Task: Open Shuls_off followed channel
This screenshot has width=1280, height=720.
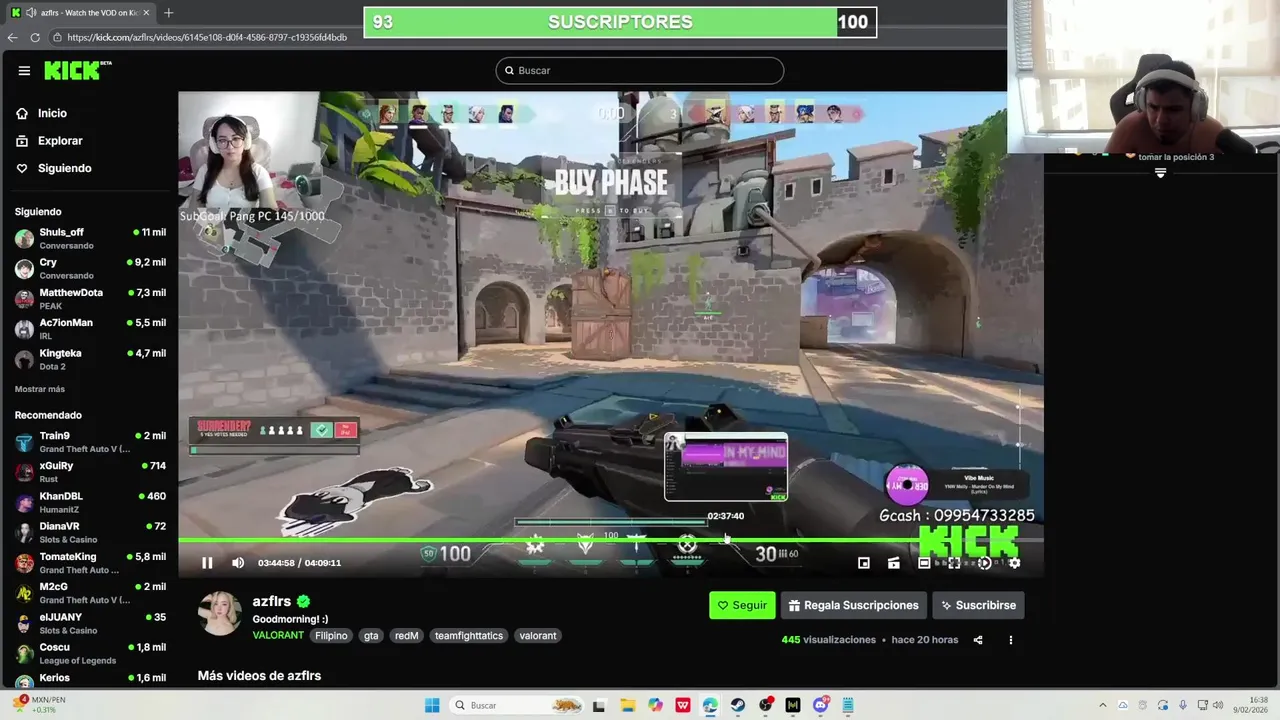Action: tap(89, 238)
